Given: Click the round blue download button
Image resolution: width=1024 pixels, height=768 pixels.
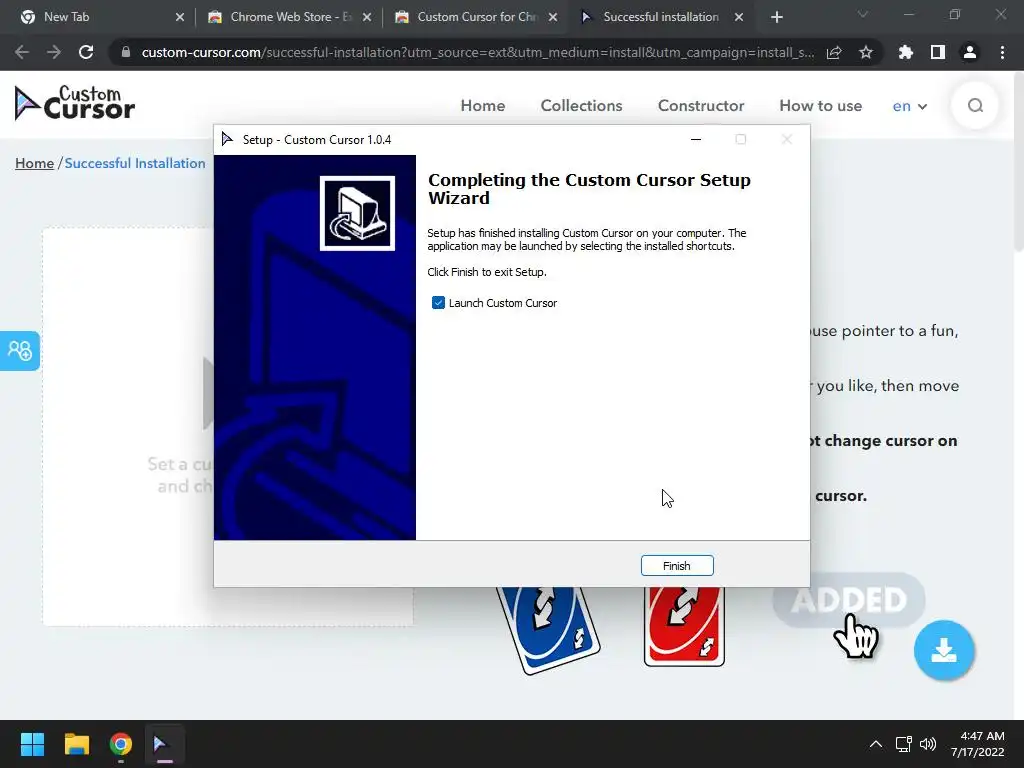Looking at the screenshot, I should (x=944, y=650).
